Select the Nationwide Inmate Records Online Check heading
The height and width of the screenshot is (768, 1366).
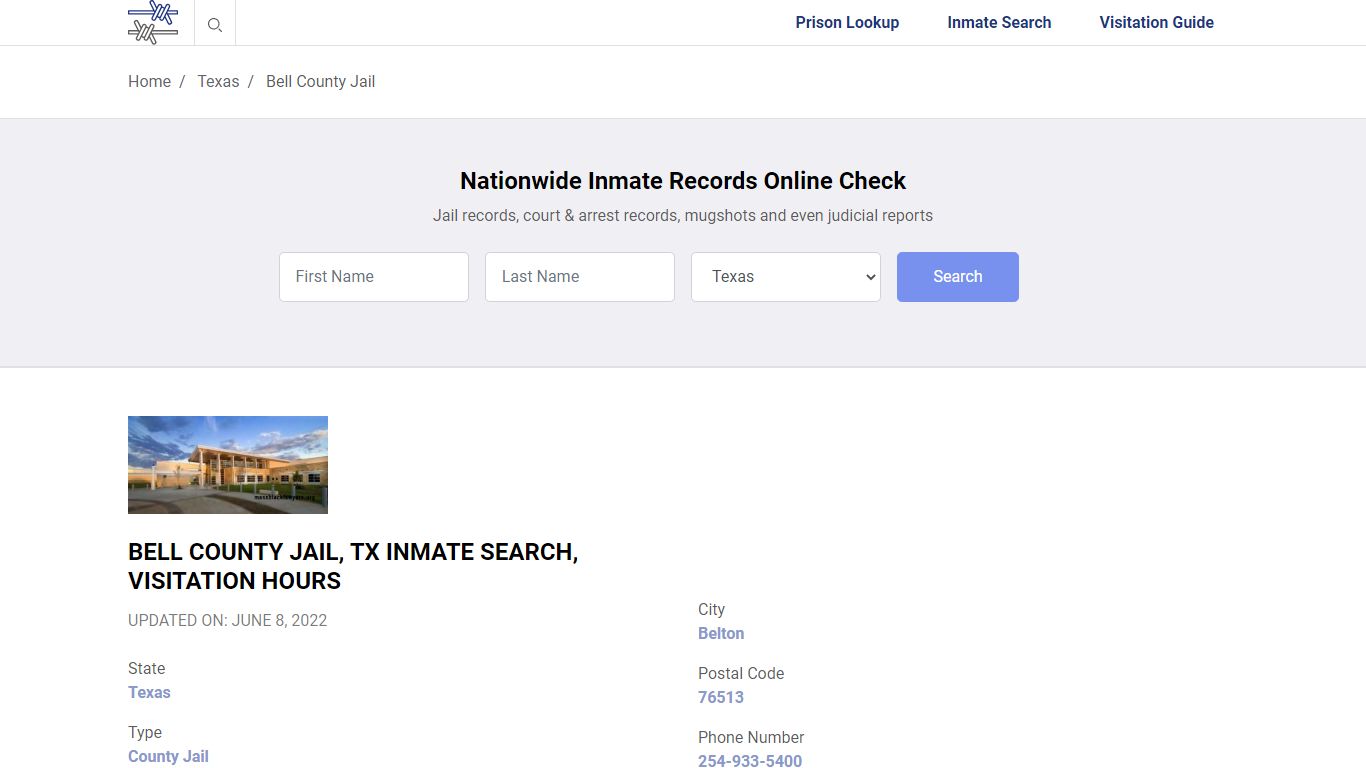click(683, 181)
